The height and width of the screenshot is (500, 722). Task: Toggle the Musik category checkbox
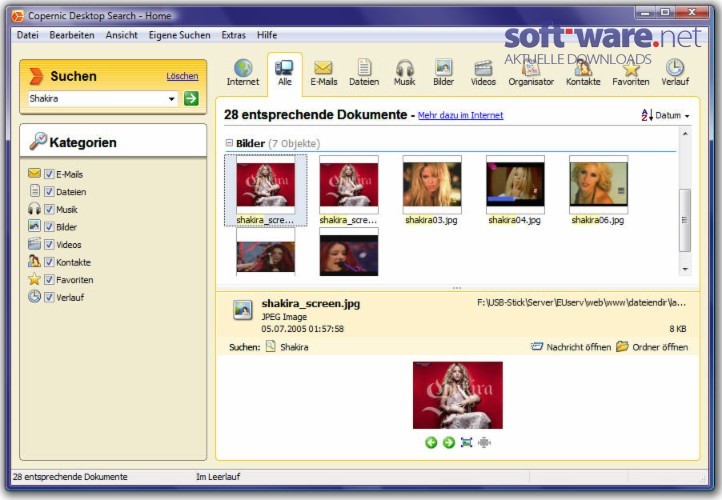[49, 209]
